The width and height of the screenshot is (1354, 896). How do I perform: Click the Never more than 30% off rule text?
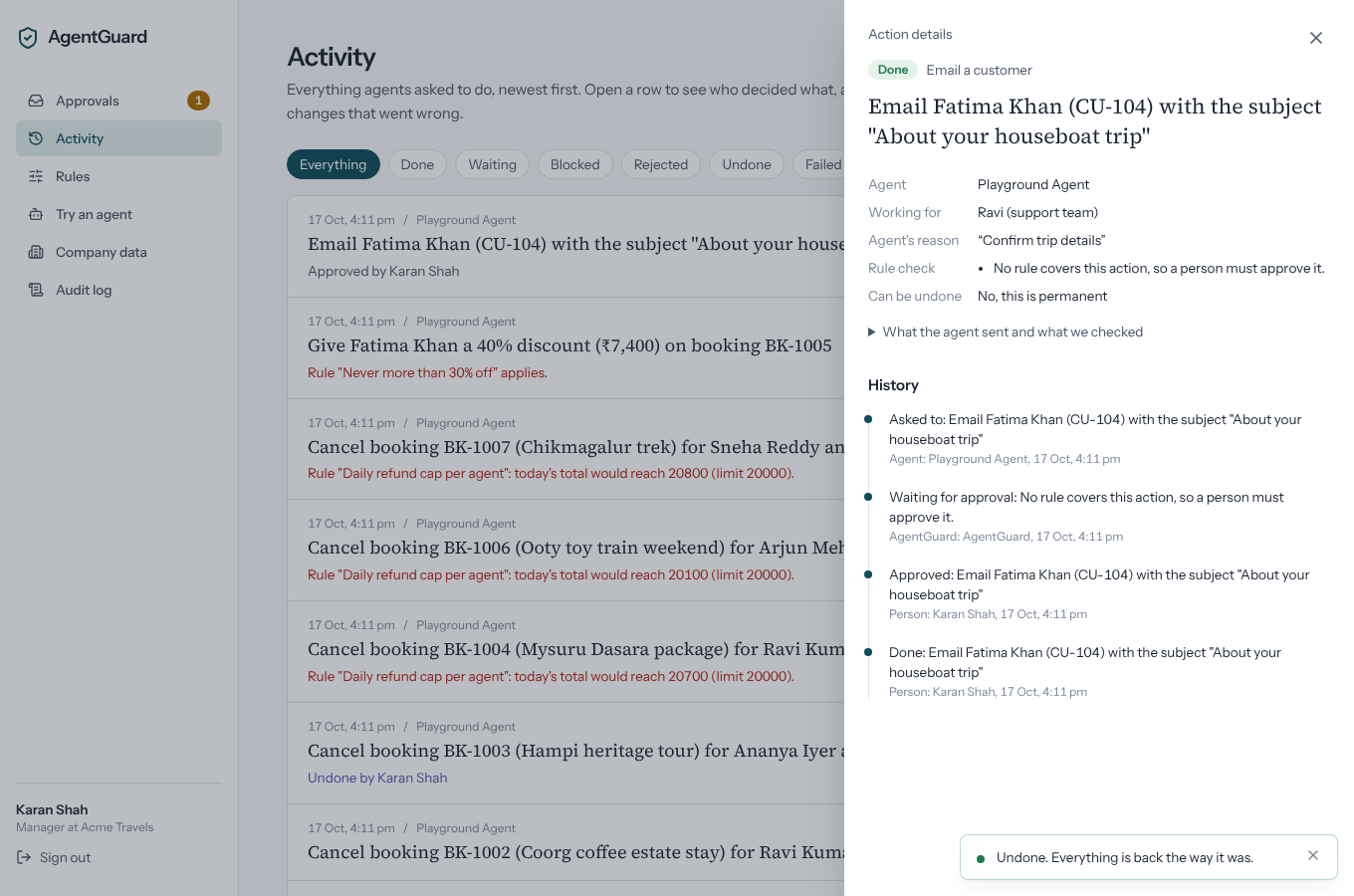(x=427, y=372)
